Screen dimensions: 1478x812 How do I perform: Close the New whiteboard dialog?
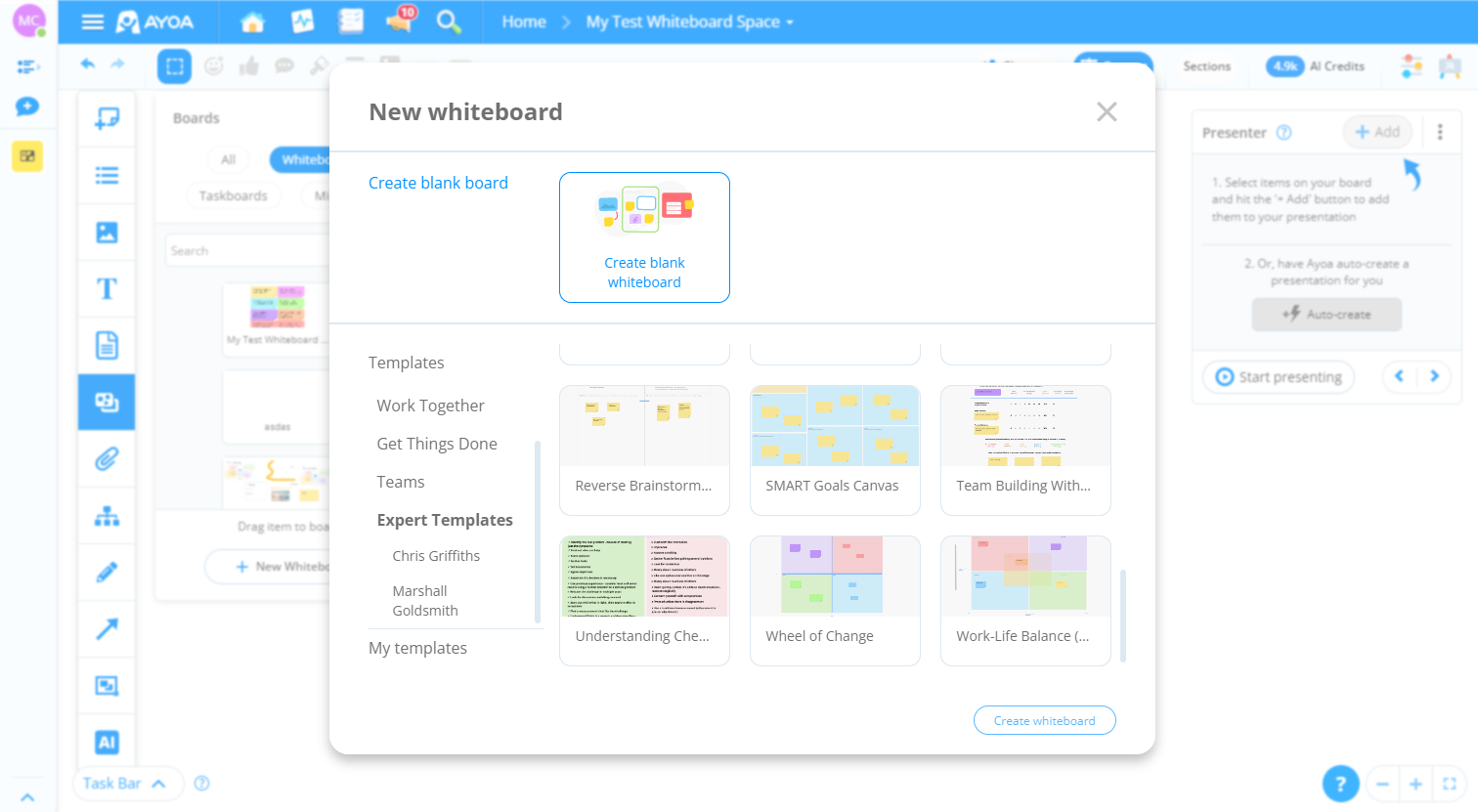point(1107,111)
